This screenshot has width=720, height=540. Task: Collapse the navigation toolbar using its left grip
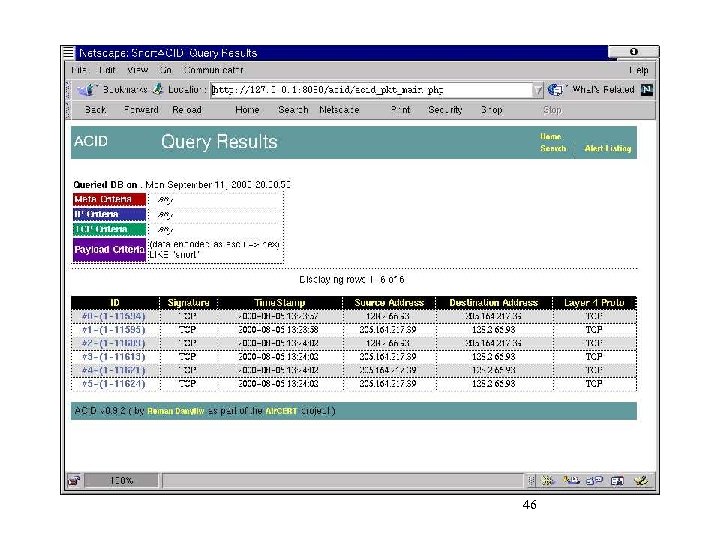(69, 110)
